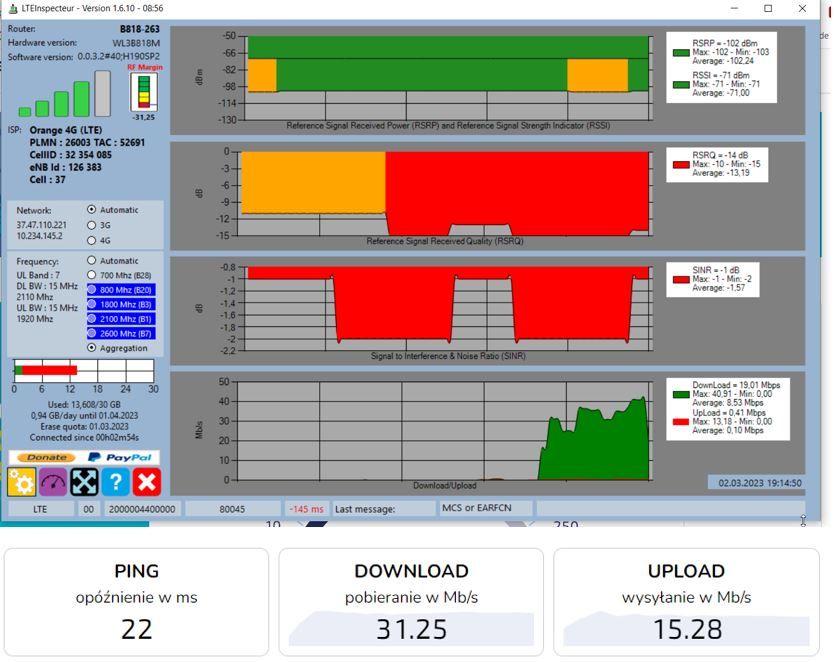The image size is (836, 662).
Task: Click the Last message status field
Action: coord(383,509)
